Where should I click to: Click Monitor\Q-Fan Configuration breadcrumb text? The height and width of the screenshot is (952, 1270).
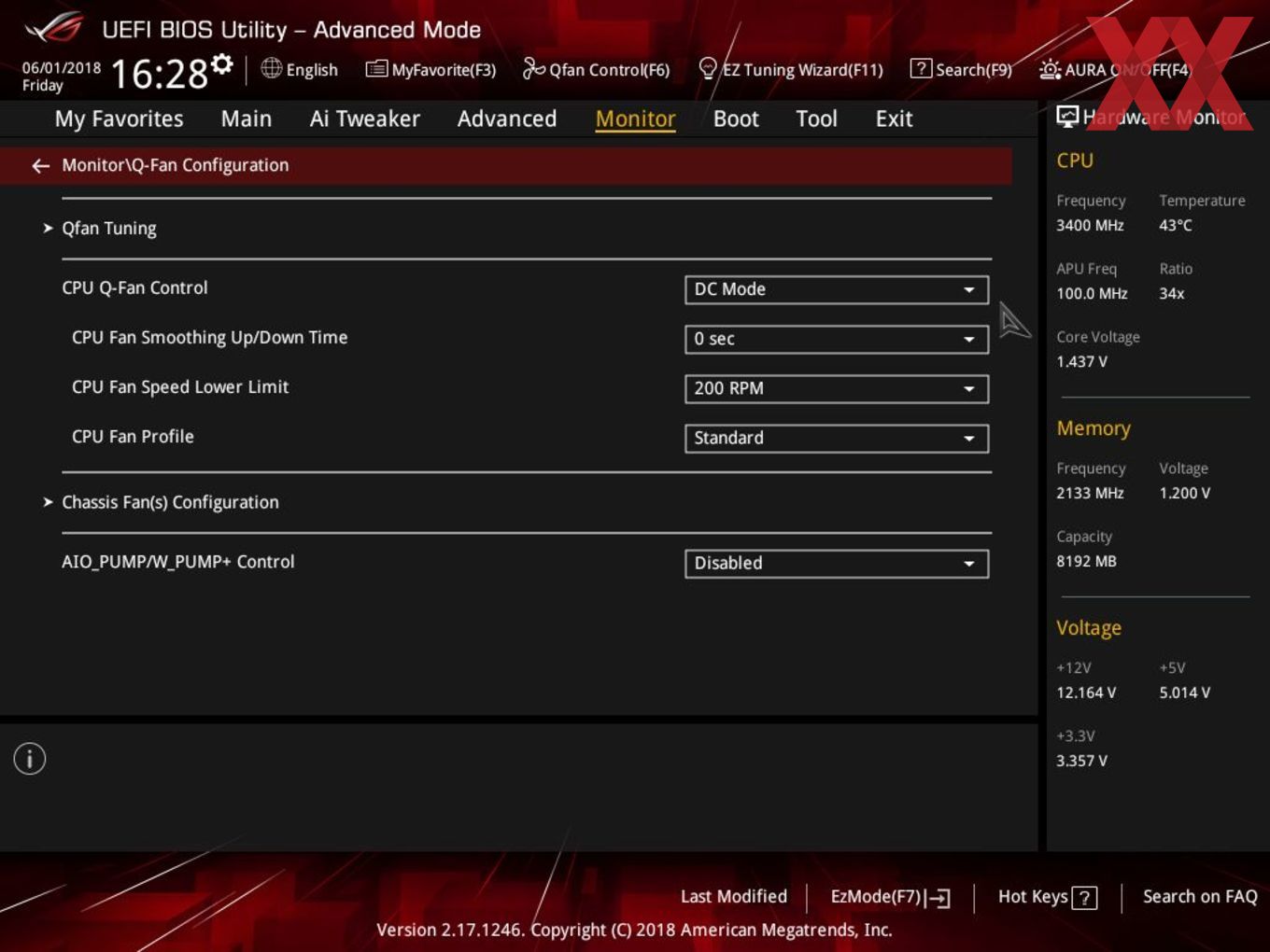point(176,165)
